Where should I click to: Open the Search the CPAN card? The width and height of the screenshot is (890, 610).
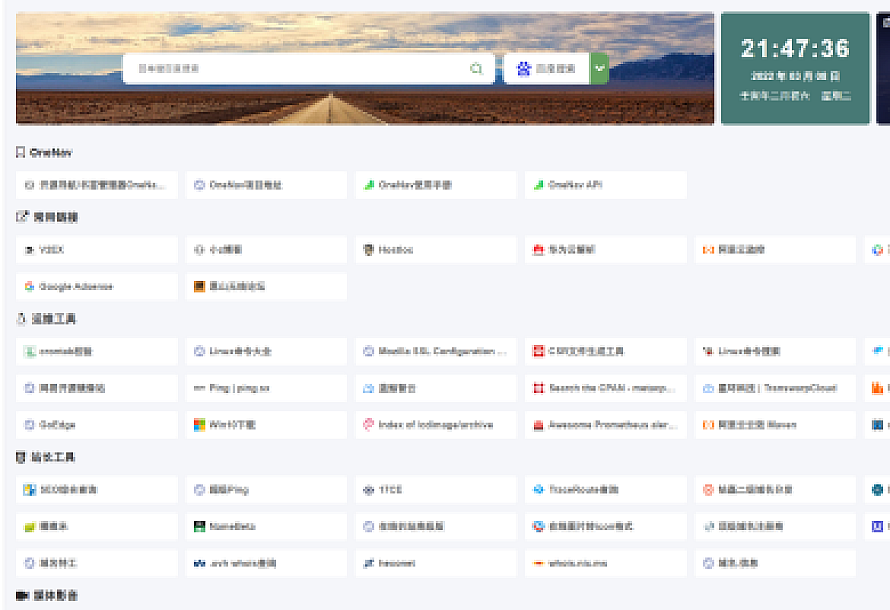[606, 388]
